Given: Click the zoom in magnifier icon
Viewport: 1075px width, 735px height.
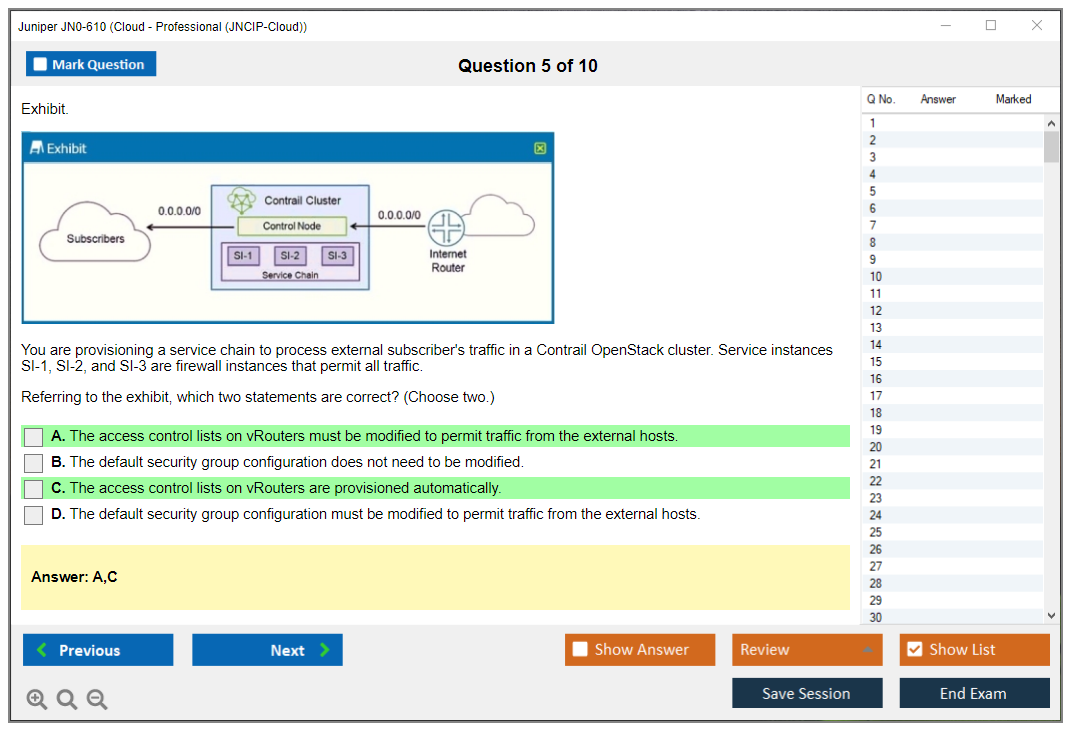Looking at the screenshot, I should (x=37, y=699).
